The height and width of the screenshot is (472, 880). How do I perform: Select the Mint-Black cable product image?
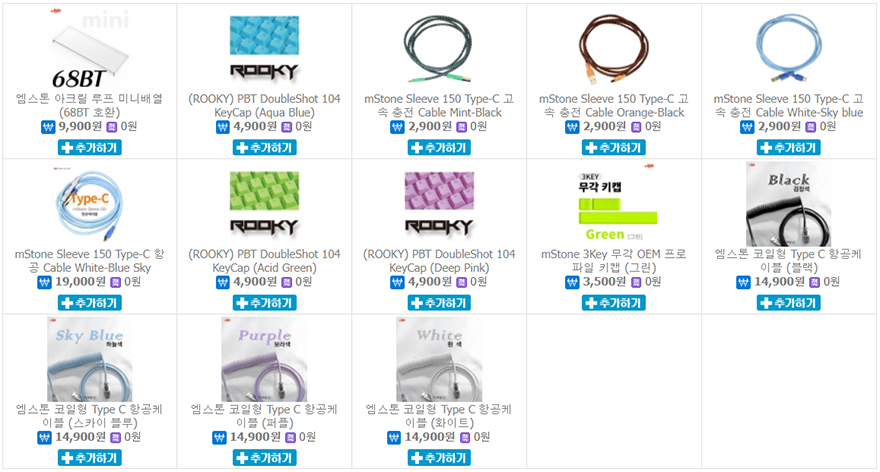pyautogui.click(x=439, y=49)
